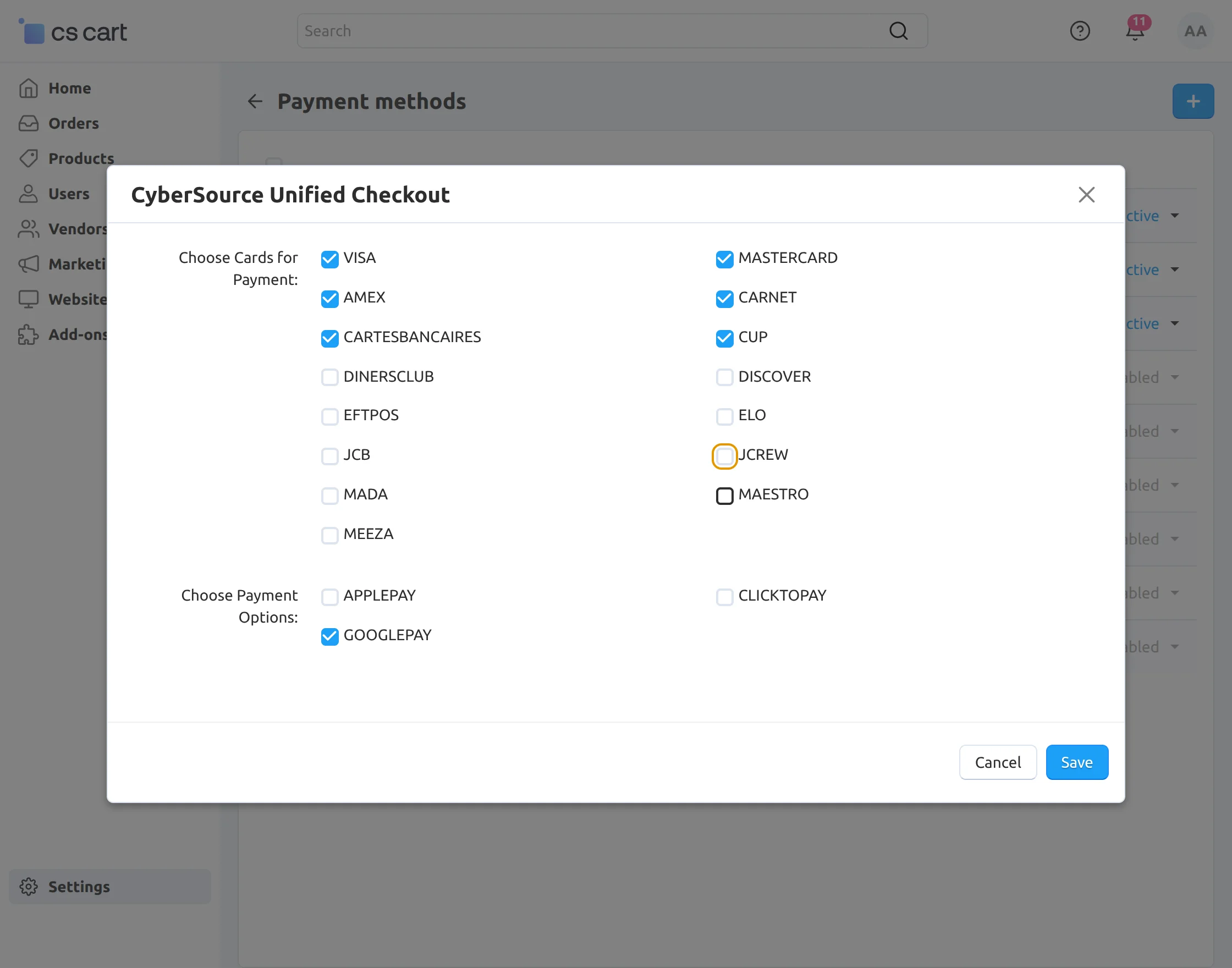Click the notifications bell icon

[1135, 31]
